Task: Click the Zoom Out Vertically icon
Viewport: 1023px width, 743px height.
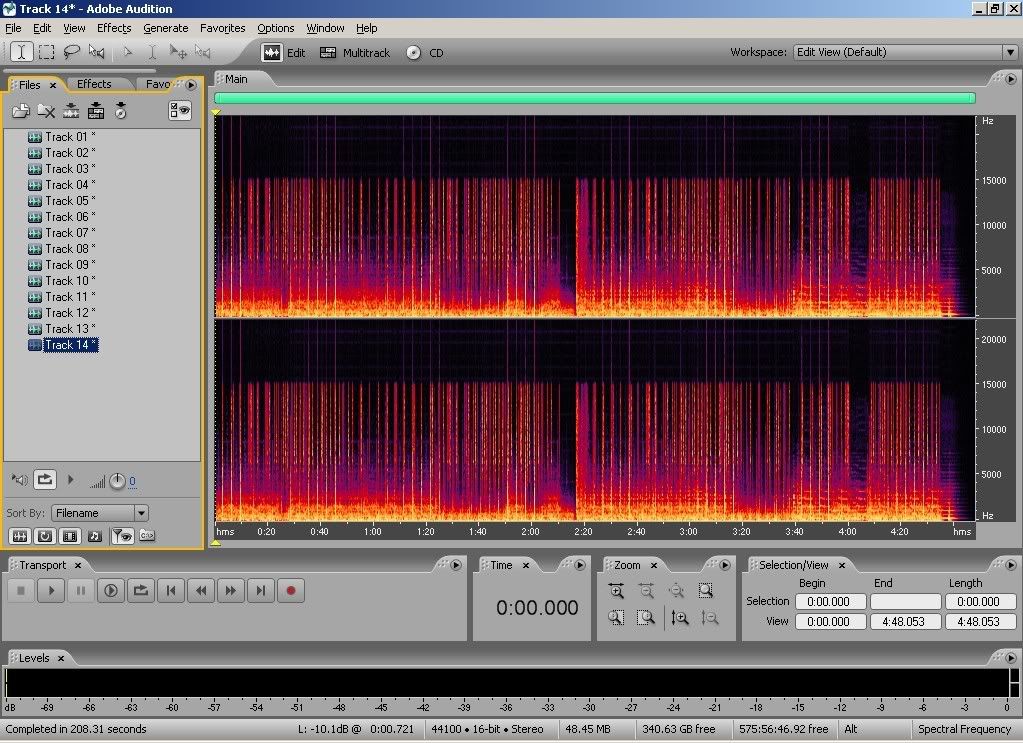Action: (x=710, y=617)
